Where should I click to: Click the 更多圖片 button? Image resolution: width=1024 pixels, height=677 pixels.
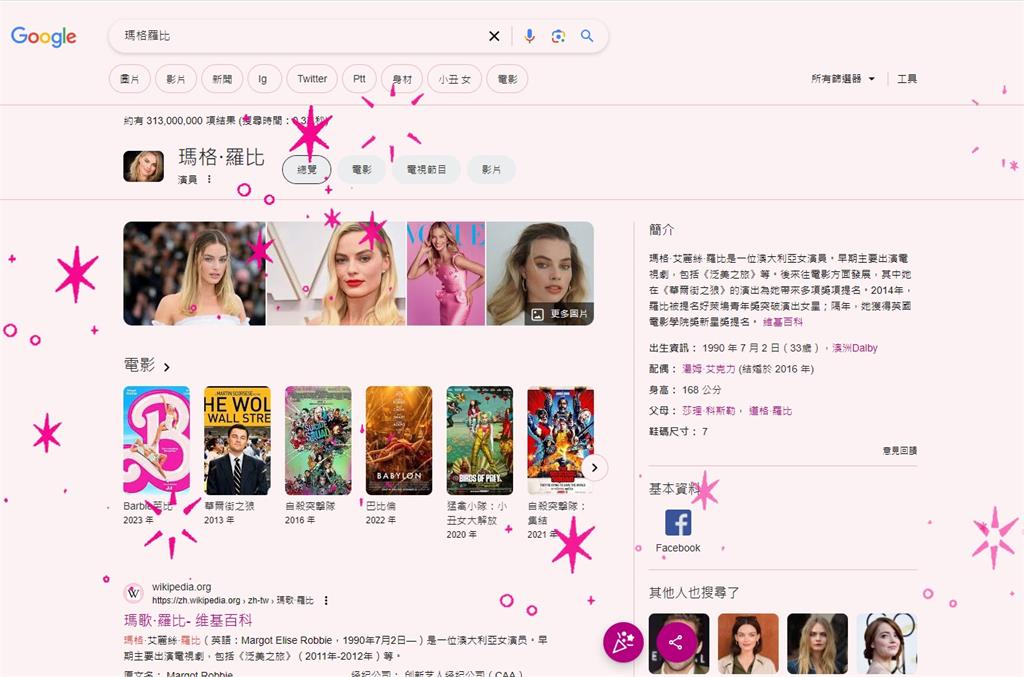[x=560, y=314]
